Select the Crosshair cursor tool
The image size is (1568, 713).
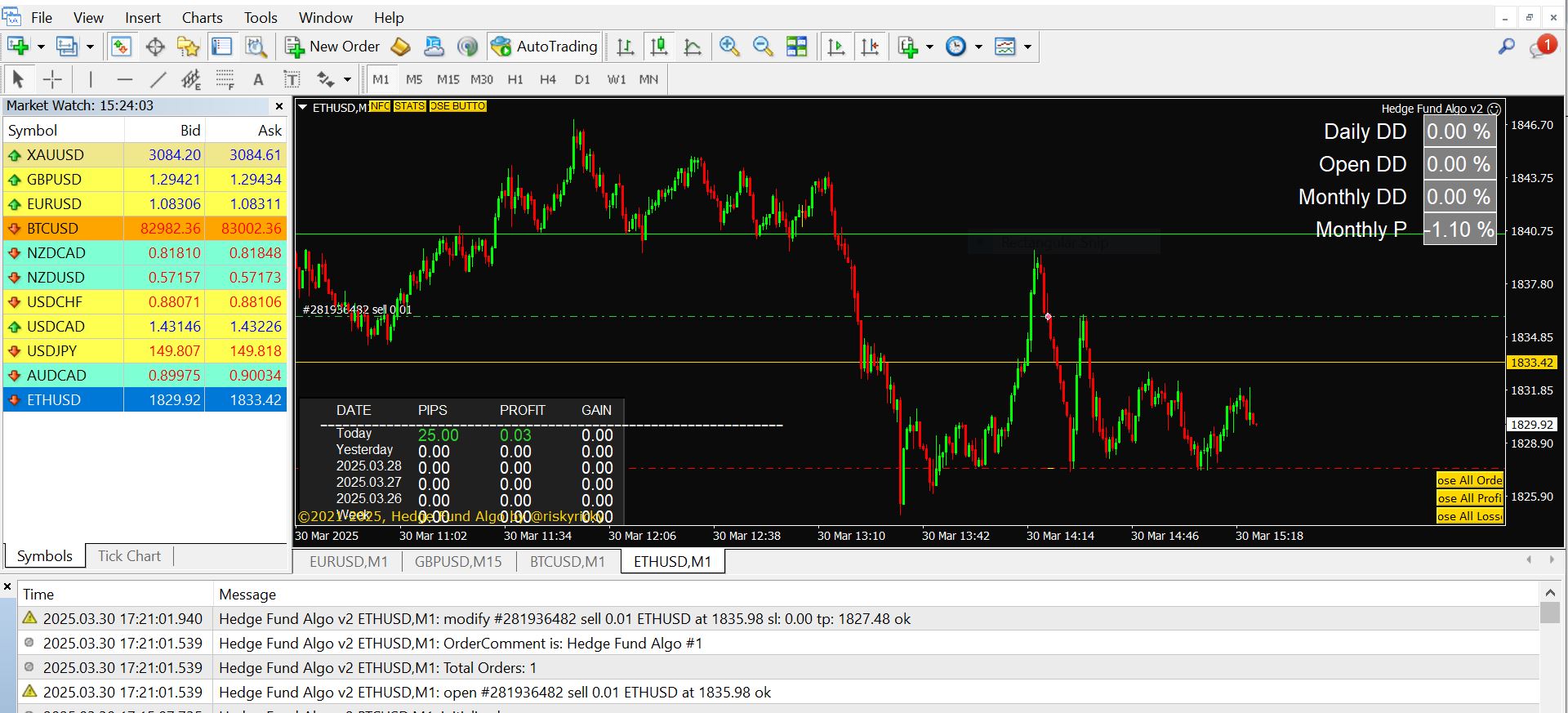click(x=52, y=79)
